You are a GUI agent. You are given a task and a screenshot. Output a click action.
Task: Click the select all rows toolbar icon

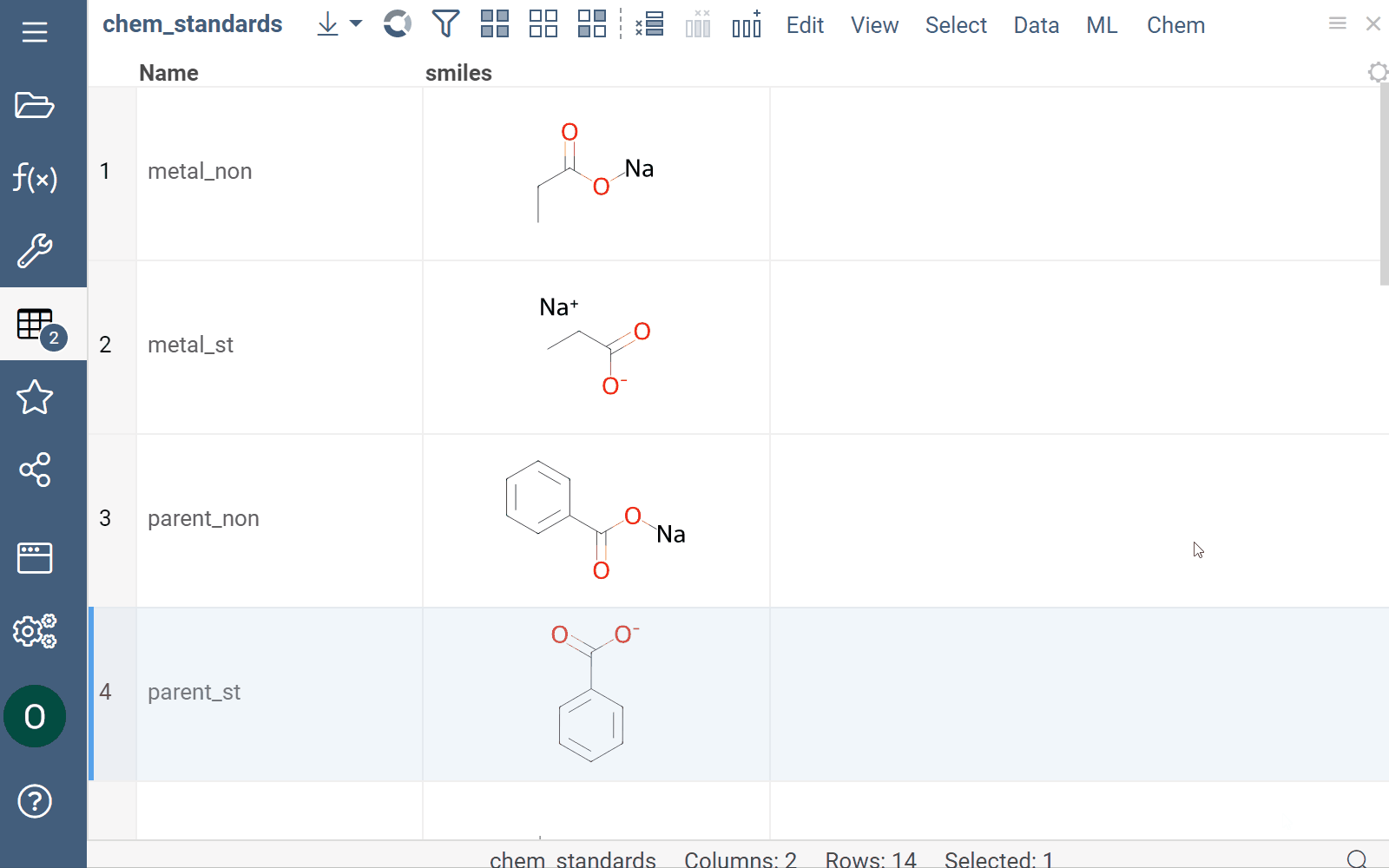click(495, 24)
